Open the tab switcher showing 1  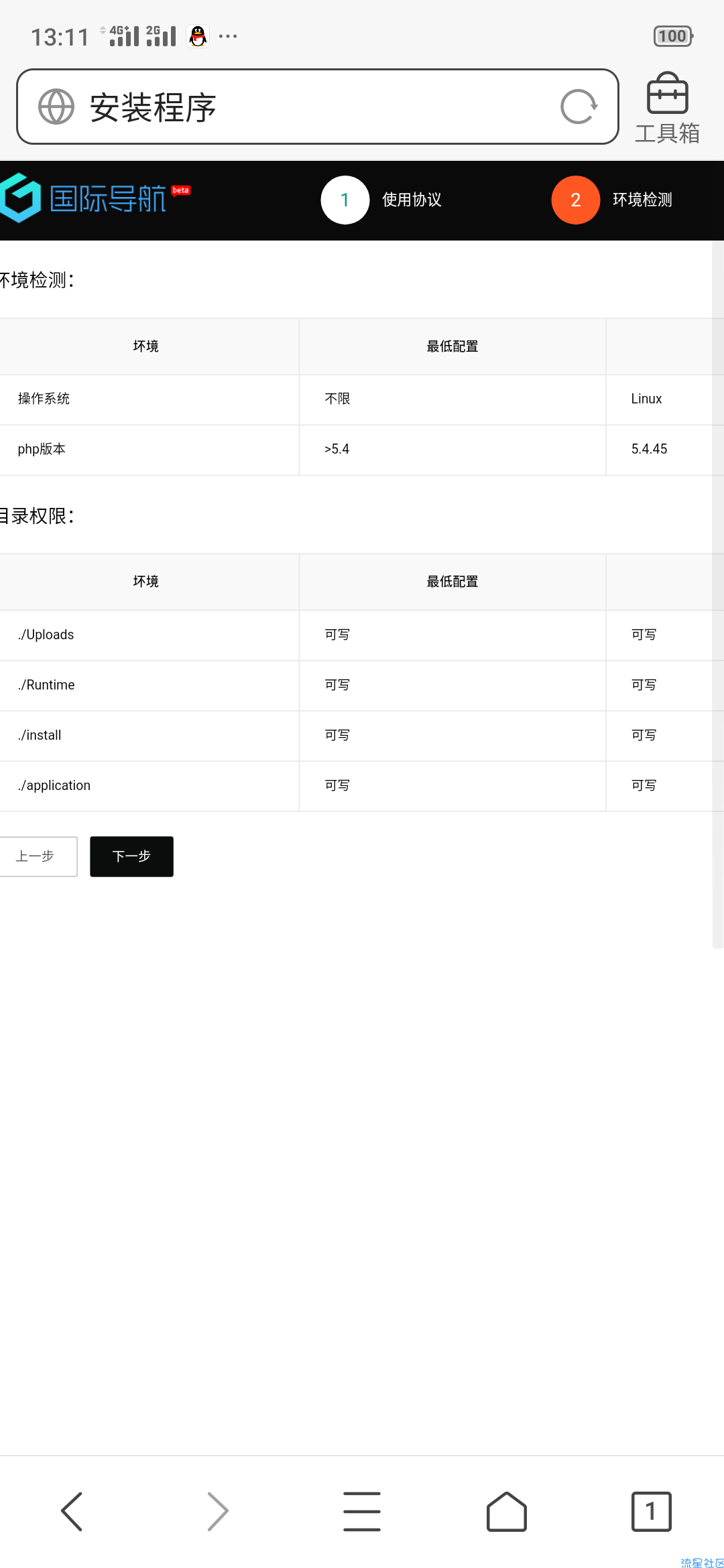(x=651, y=1511)
